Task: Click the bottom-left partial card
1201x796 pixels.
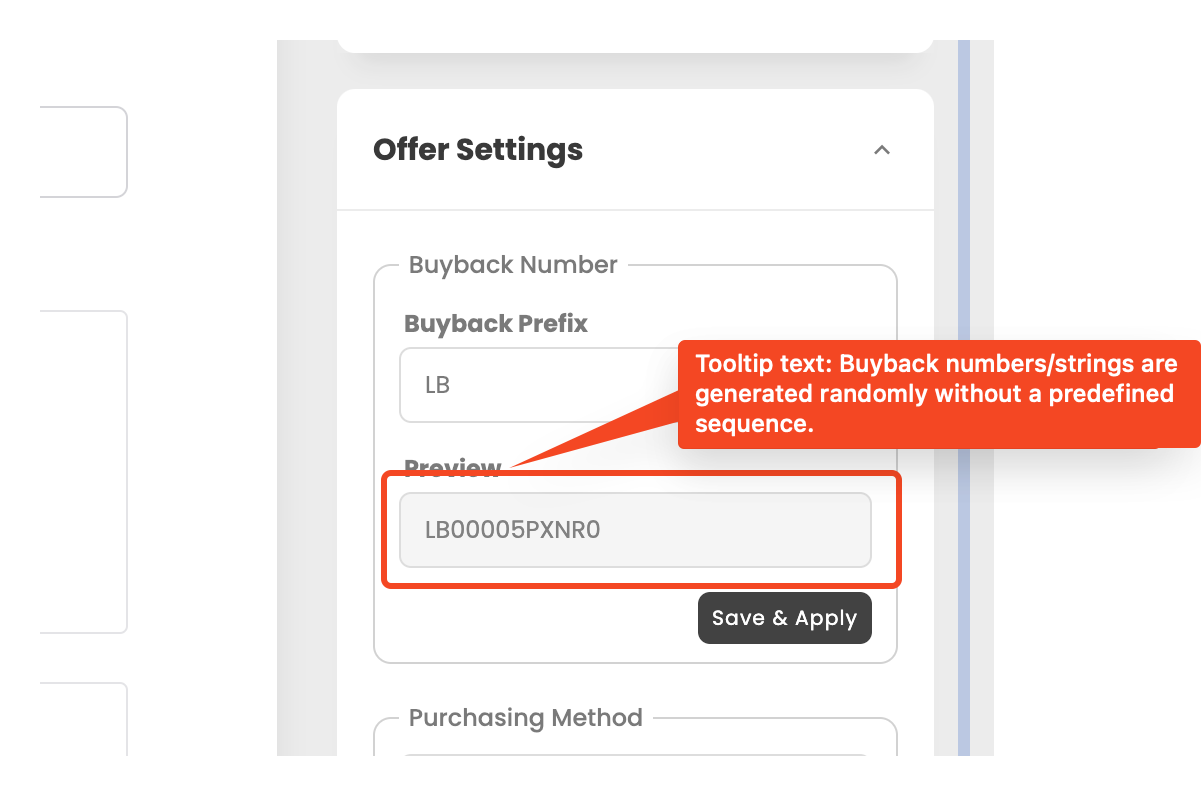Action: pos(84,719)
